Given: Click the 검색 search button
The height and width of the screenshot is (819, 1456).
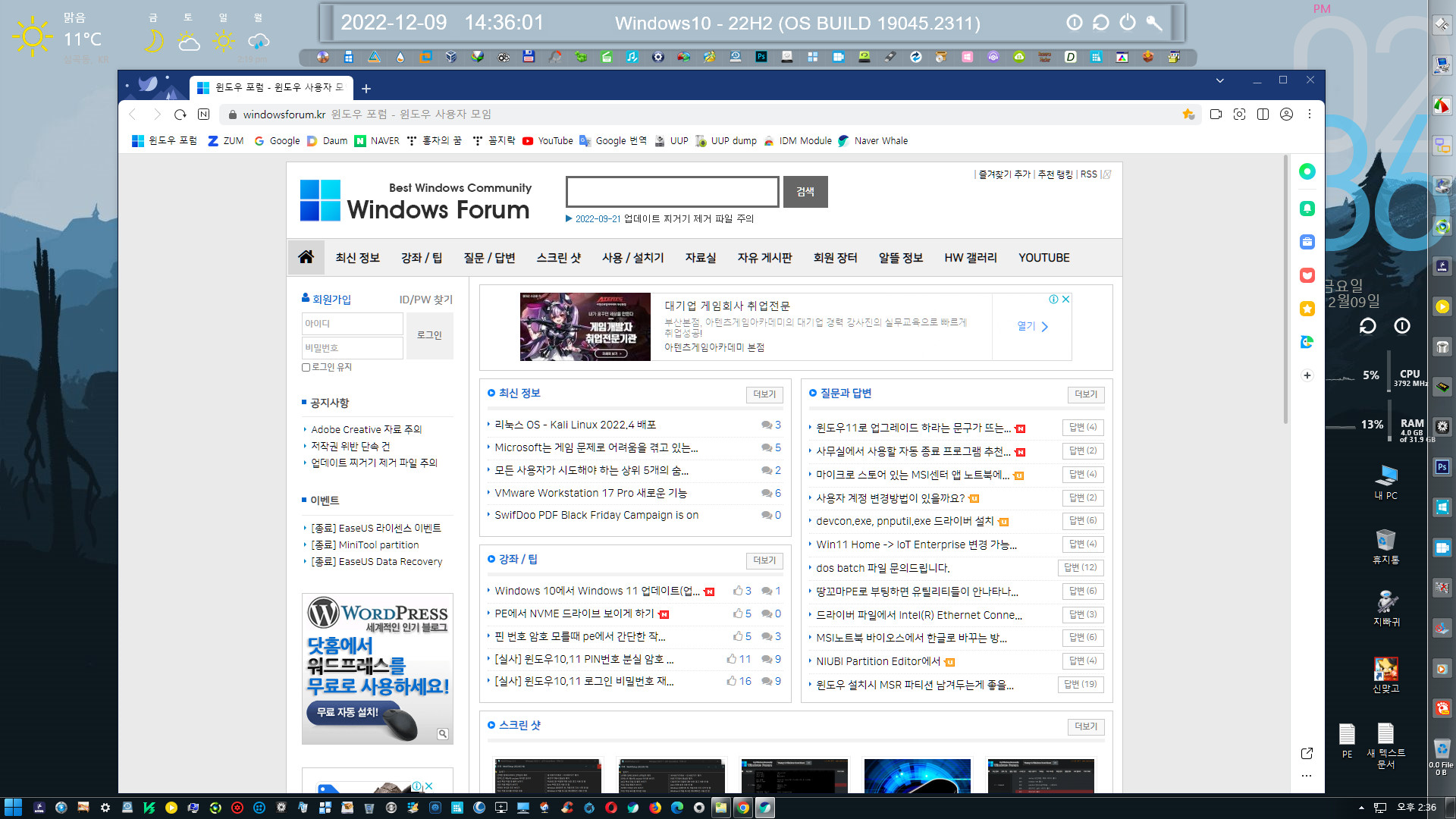Looking at the screenshot, I should pos(805,192).
